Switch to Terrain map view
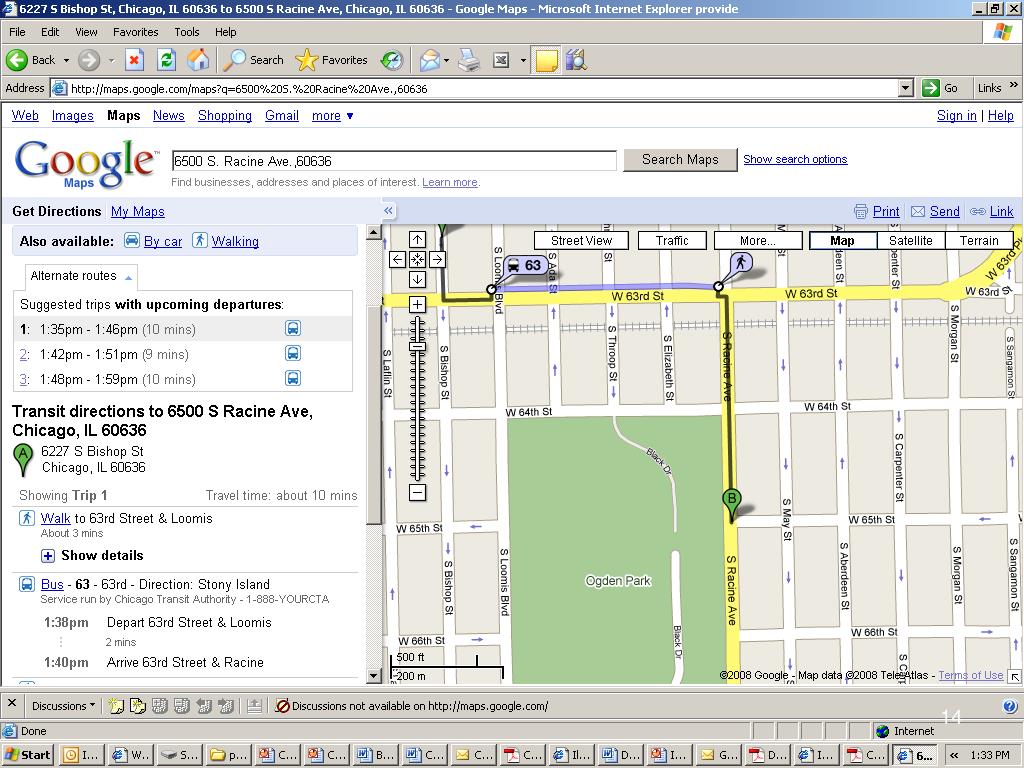The width and height of the screenshot is (1024, 768). coord(979,240)
